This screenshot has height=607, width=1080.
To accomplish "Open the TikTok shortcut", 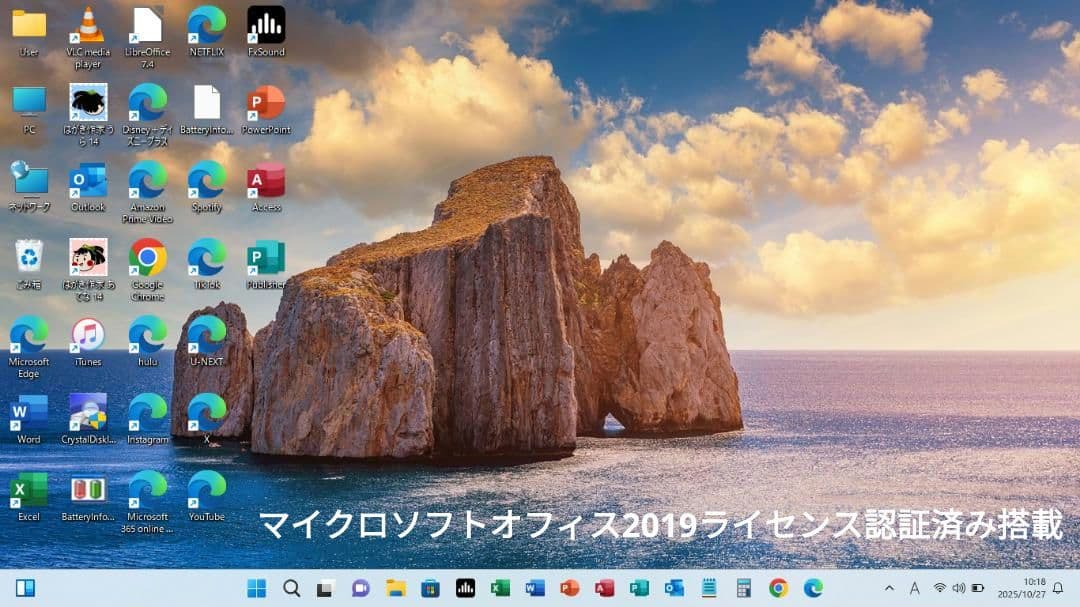I will tap(206, 256).
